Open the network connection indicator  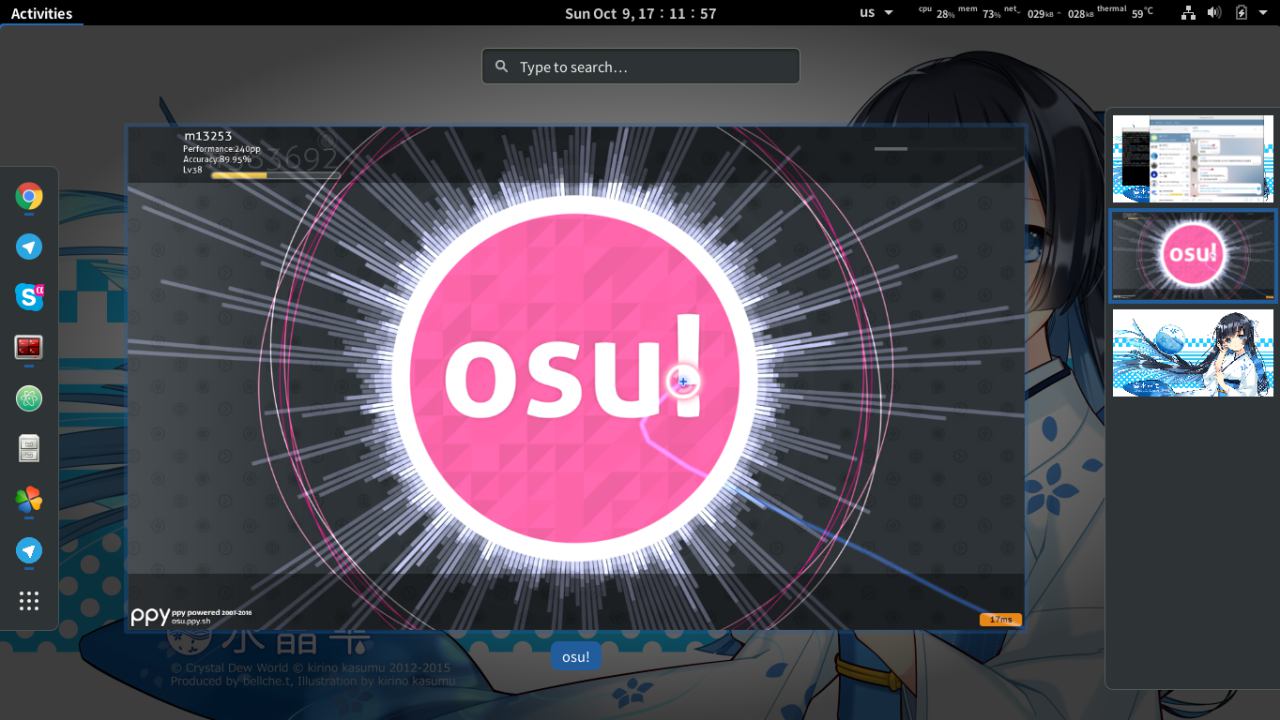click(1189, 13)
